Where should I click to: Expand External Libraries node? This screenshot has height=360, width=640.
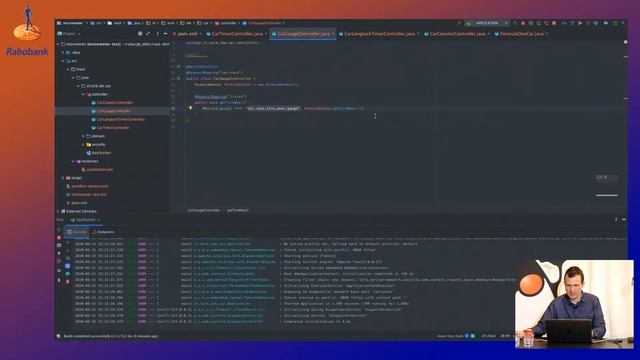(58, 211)
